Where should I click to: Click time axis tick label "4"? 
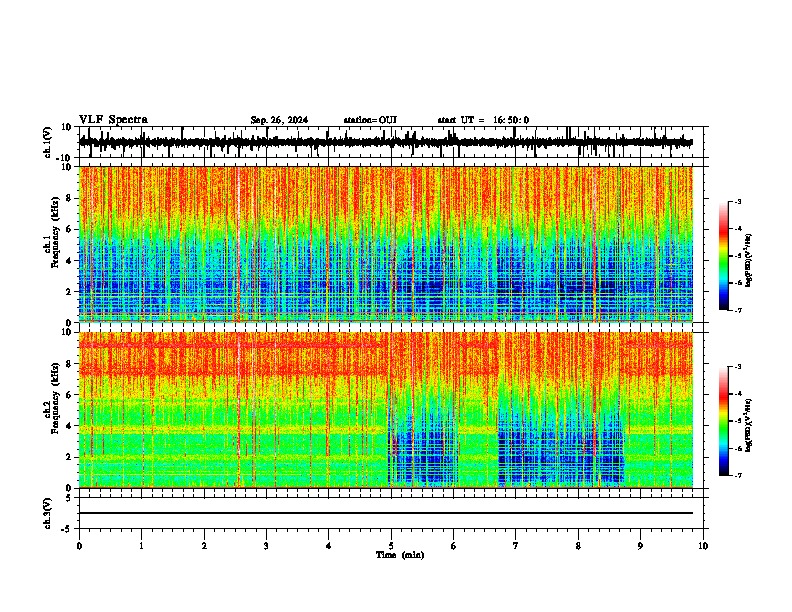(x=329, y=546)
